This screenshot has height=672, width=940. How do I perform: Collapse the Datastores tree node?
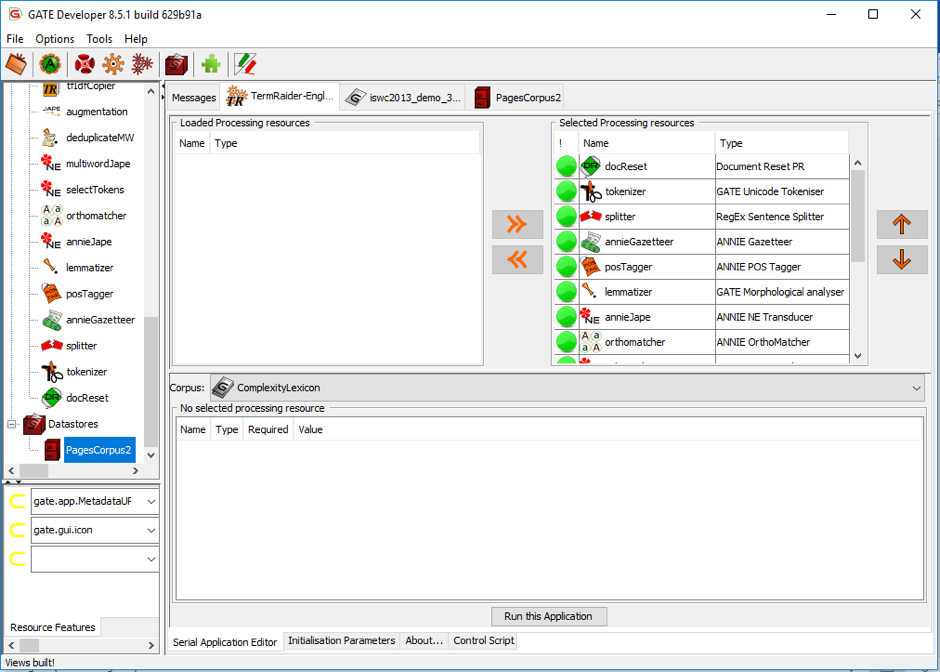[11, 424]
